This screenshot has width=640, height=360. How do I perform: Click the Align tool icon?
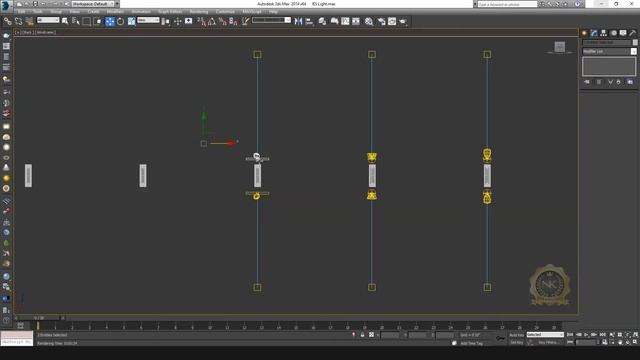tap(309, 21)
